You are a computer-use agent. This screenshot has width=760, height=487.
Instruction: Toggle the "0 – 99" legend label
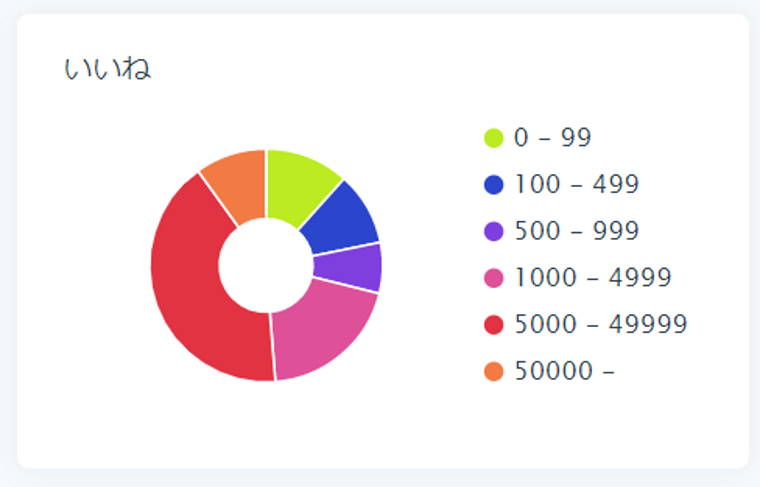click(x=552, y=138)
